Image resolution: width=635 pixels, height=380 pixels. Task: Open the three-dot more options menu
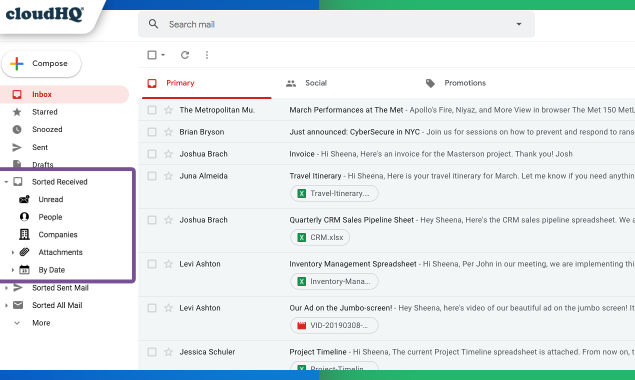point(207,55)
